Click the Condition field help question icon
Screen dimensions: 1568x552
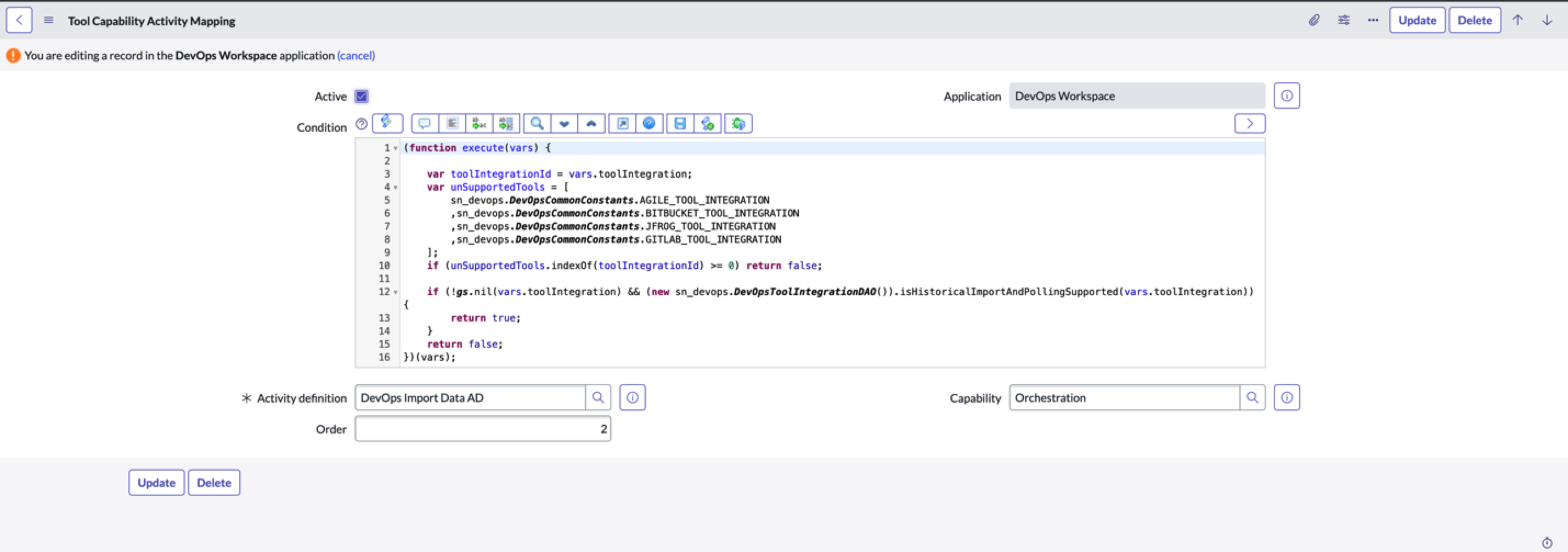click(362, 123)
